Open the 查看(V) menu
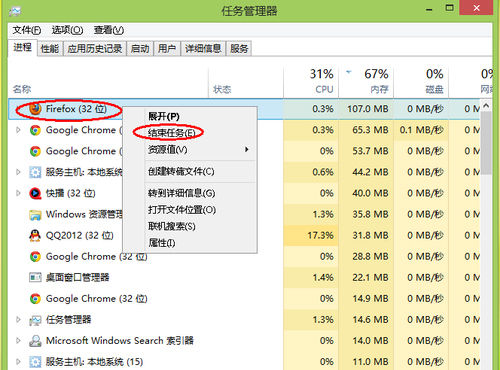The width and height of the screenshot is (500, 370). coord(109,30)
